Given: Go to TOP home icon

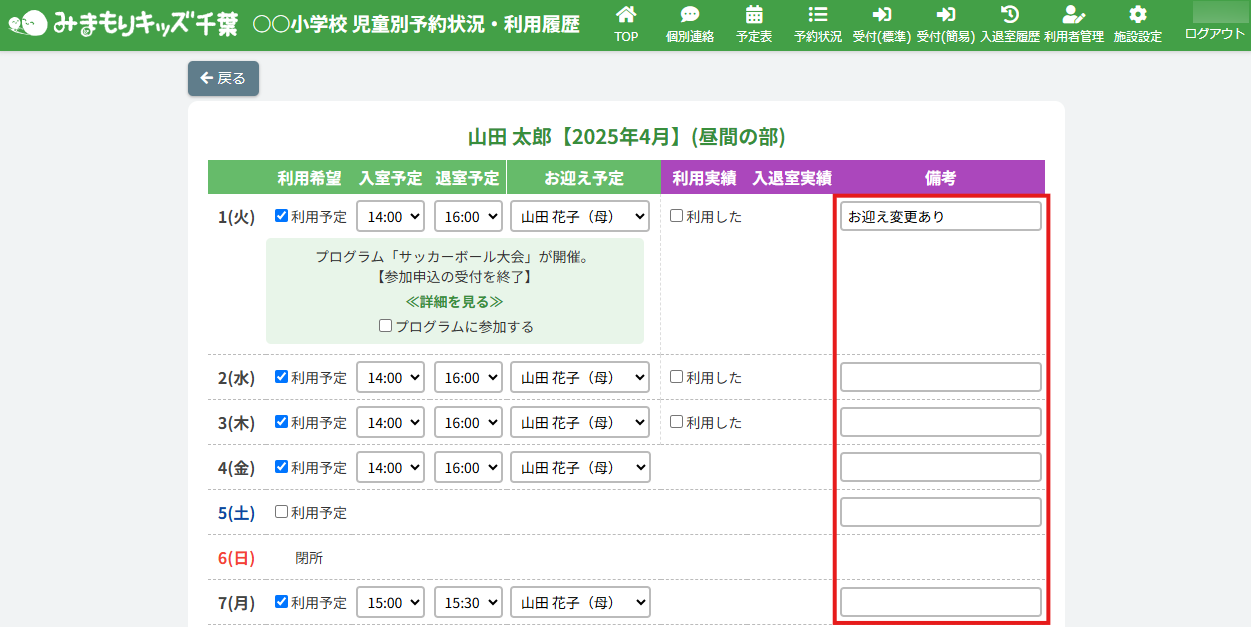Looking at the screenshot, I should coord(626,15).
